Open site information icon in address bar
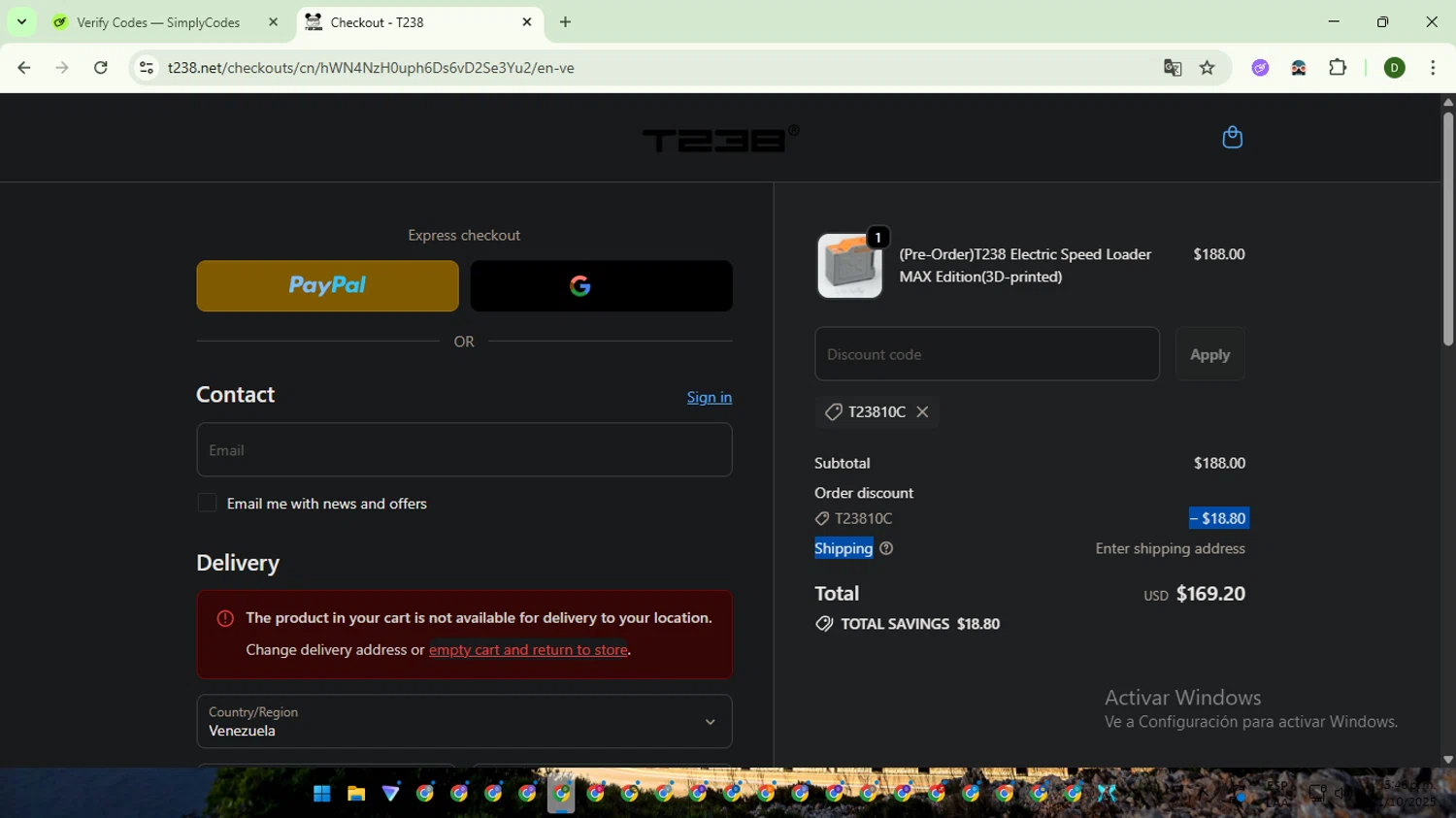 [x=147, y=68]
